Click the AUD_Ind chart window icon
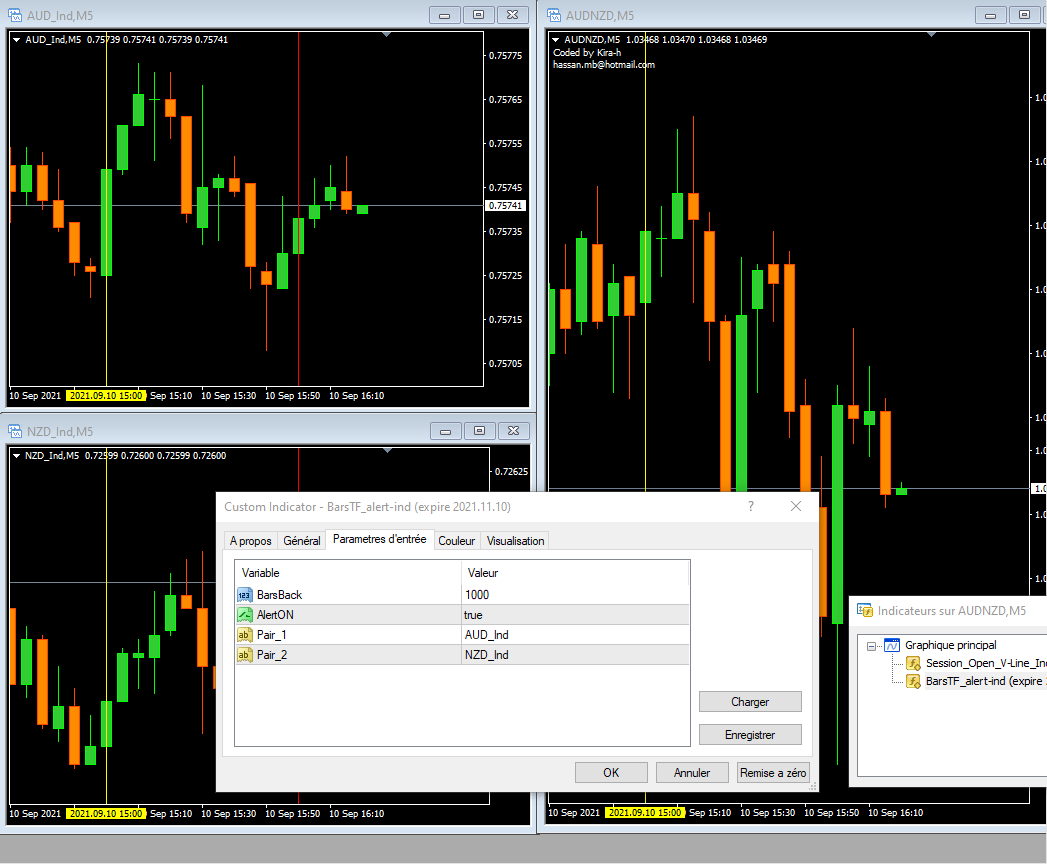The height and width of the screenshot is (864, 1047). pos(15,14)
